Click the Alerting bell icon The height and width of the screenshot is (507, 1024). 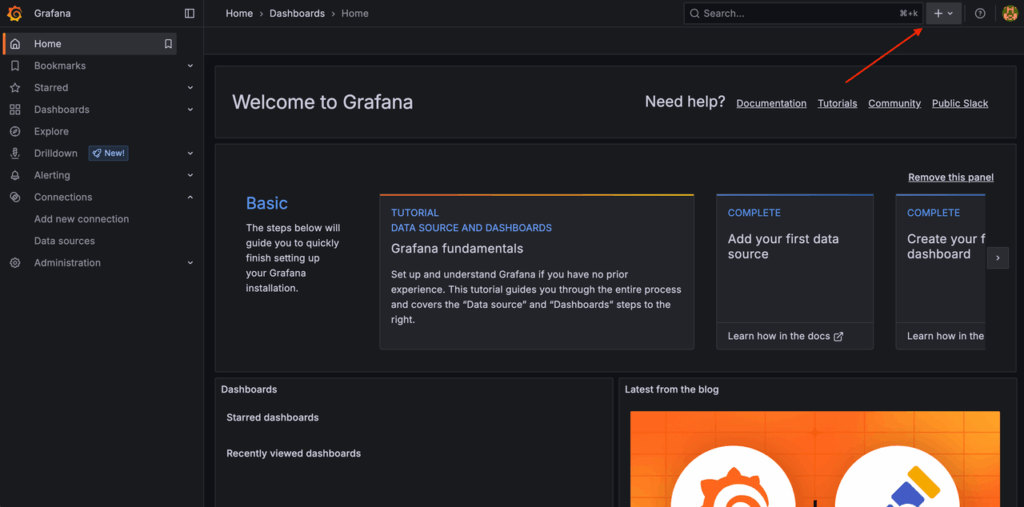pyautogui.click(x=15, y=175)
